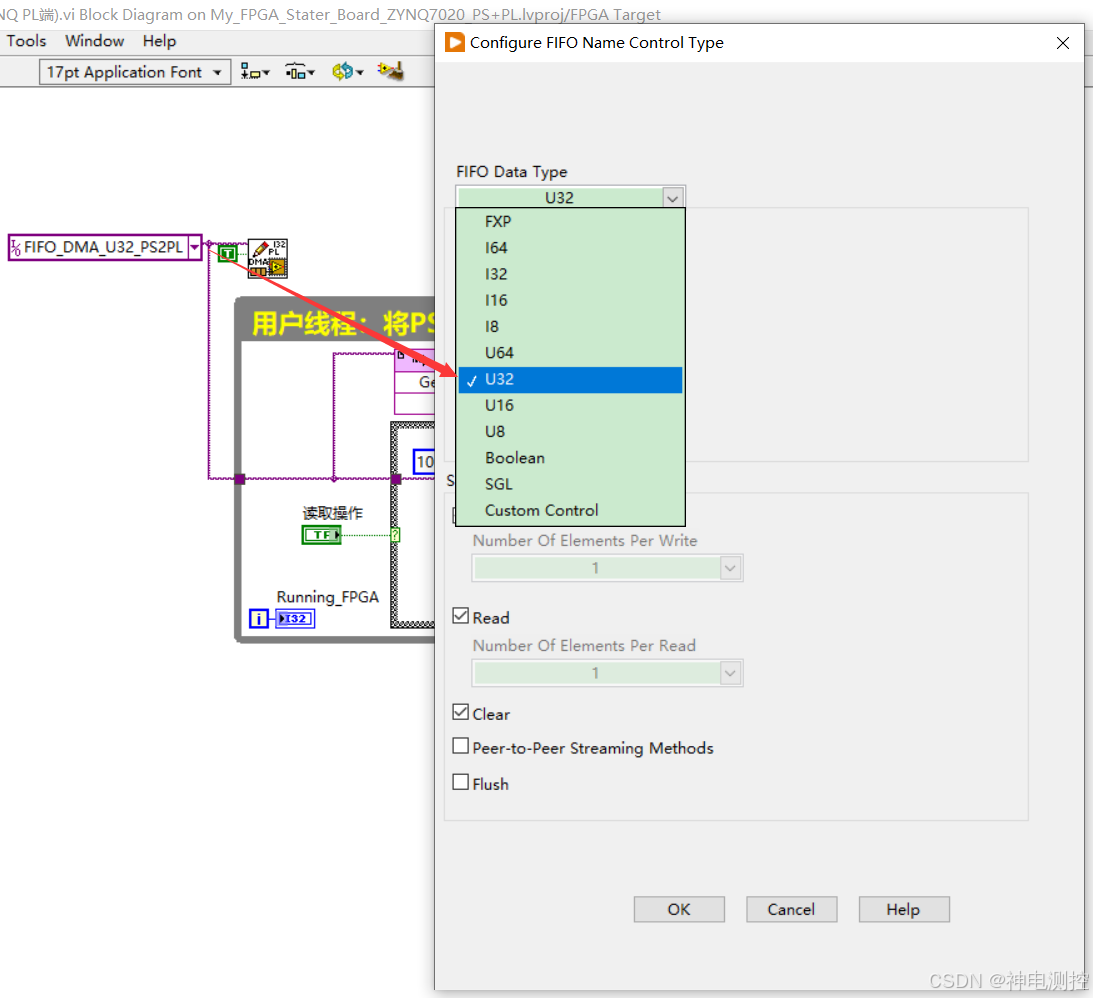Click the OK button

679,909
